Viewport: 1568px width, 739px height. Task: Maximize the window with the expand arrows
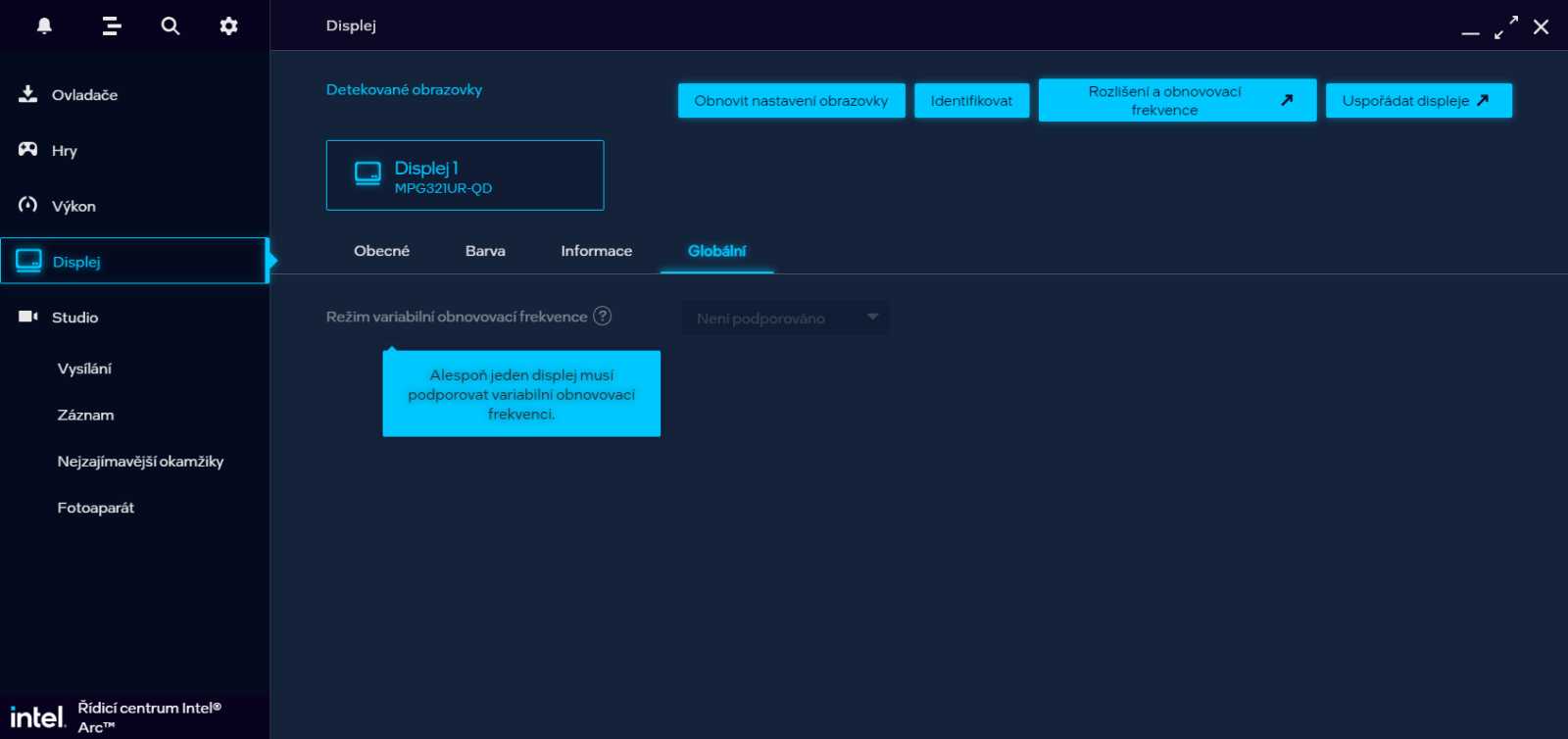[x=1506, y=26]
